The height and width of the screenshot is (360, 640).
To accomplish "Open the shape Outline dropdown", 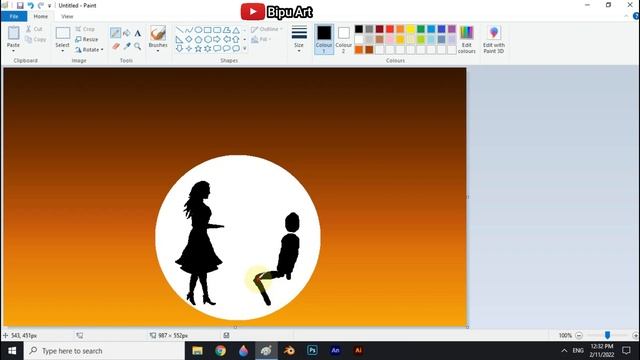I will (267, 29).
